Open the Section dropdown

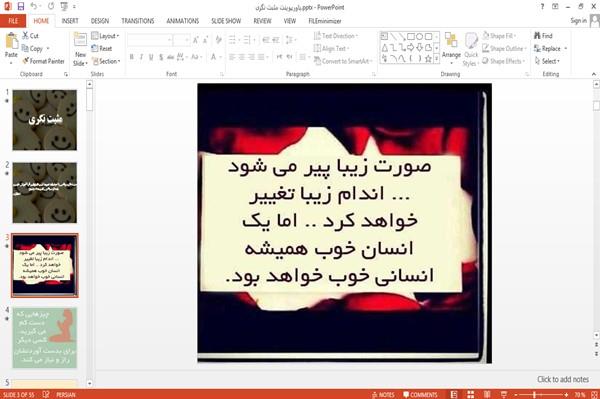(x=106, y=61)
